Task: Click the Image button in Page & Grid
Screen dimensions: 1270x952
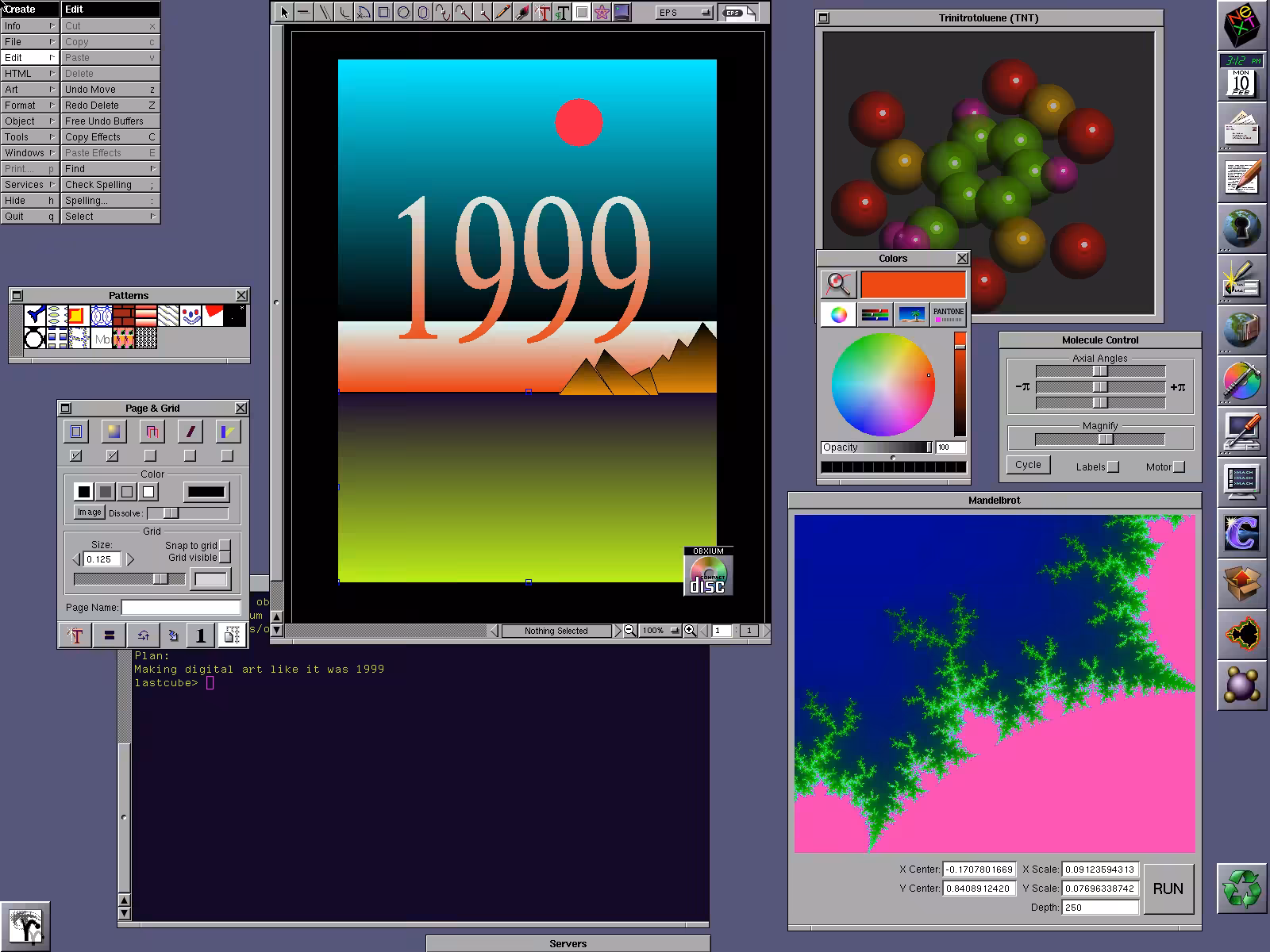Action: [x=89, y=512]
